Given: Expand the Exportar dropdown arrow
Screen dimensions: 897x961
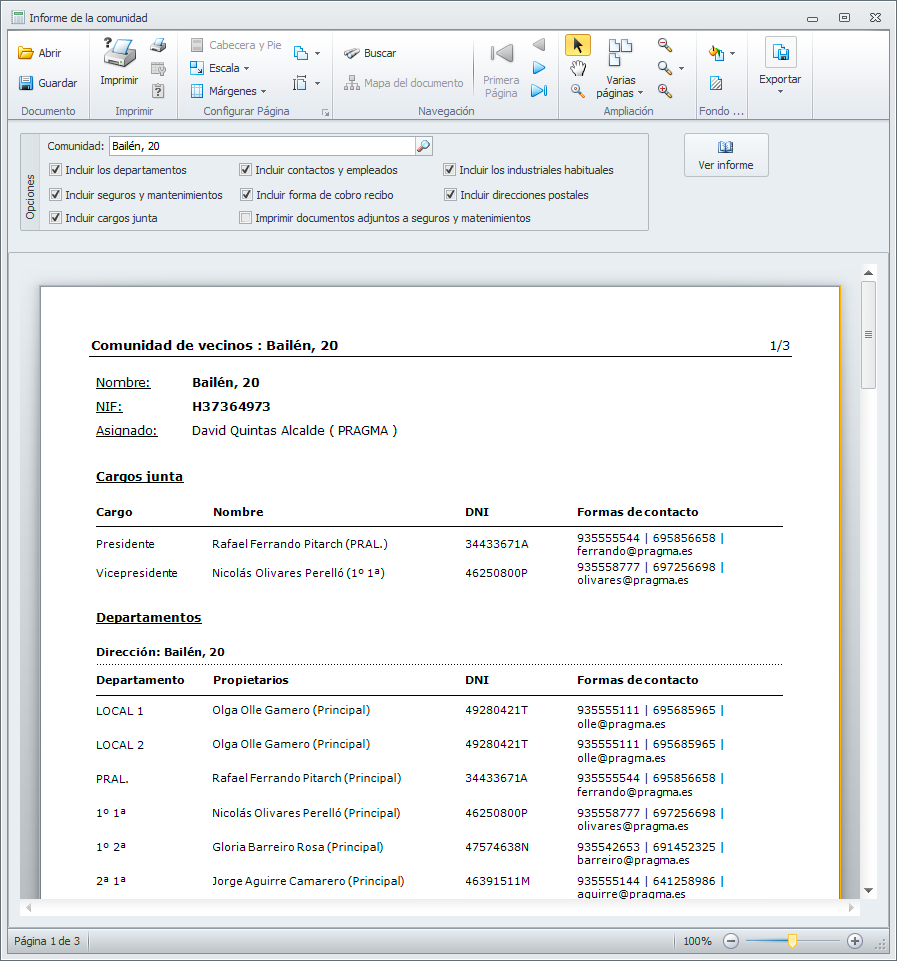Looking at the screenshot, I should (781, 92).
